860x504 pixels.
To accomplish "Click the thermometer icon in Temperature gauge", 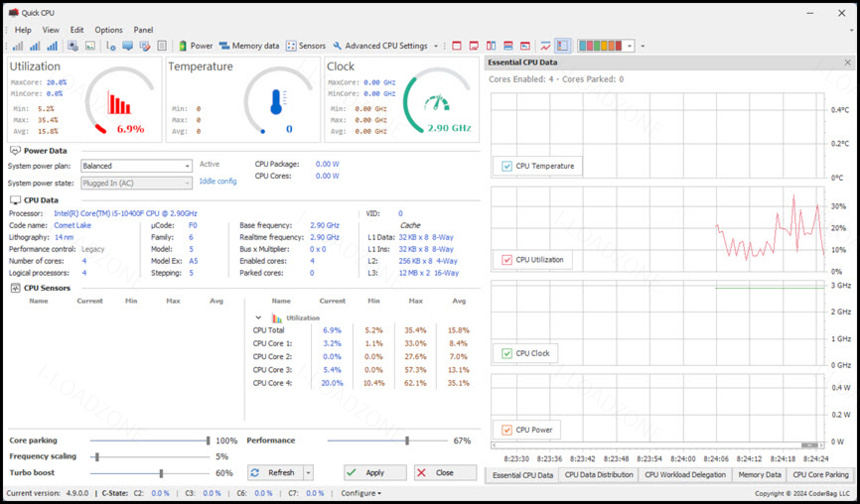I will click(x=278, y=102).
